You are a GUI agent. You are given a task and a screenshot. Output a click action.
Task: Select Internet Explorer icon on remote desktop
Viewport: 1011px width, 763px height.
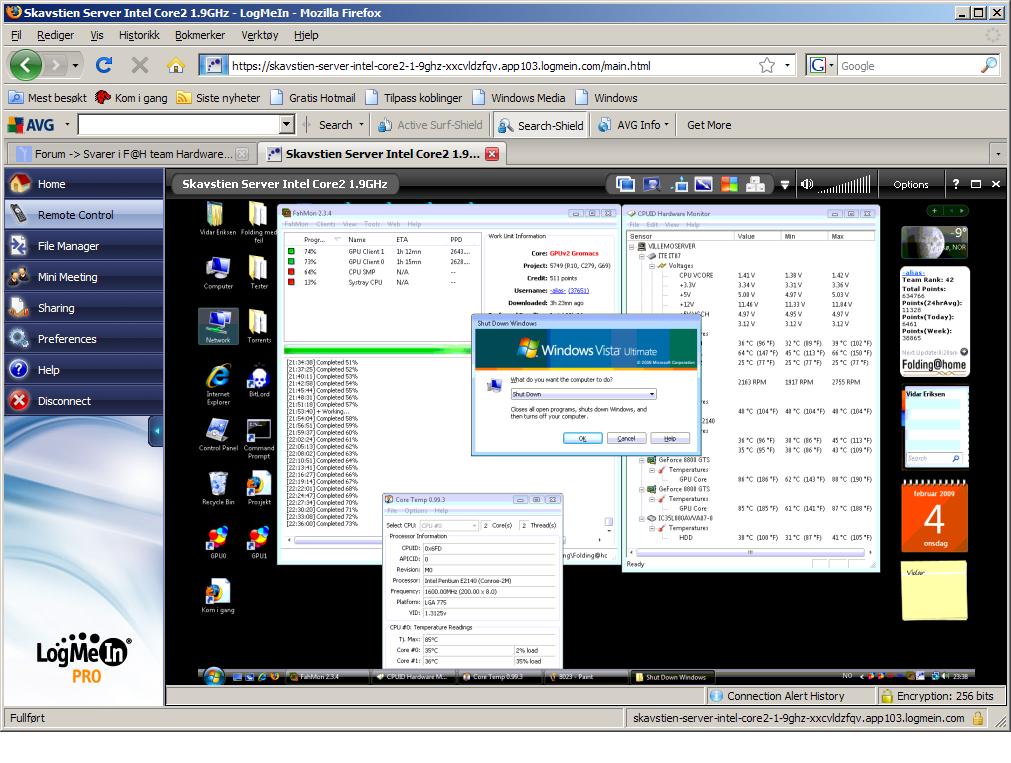point(218,385)
